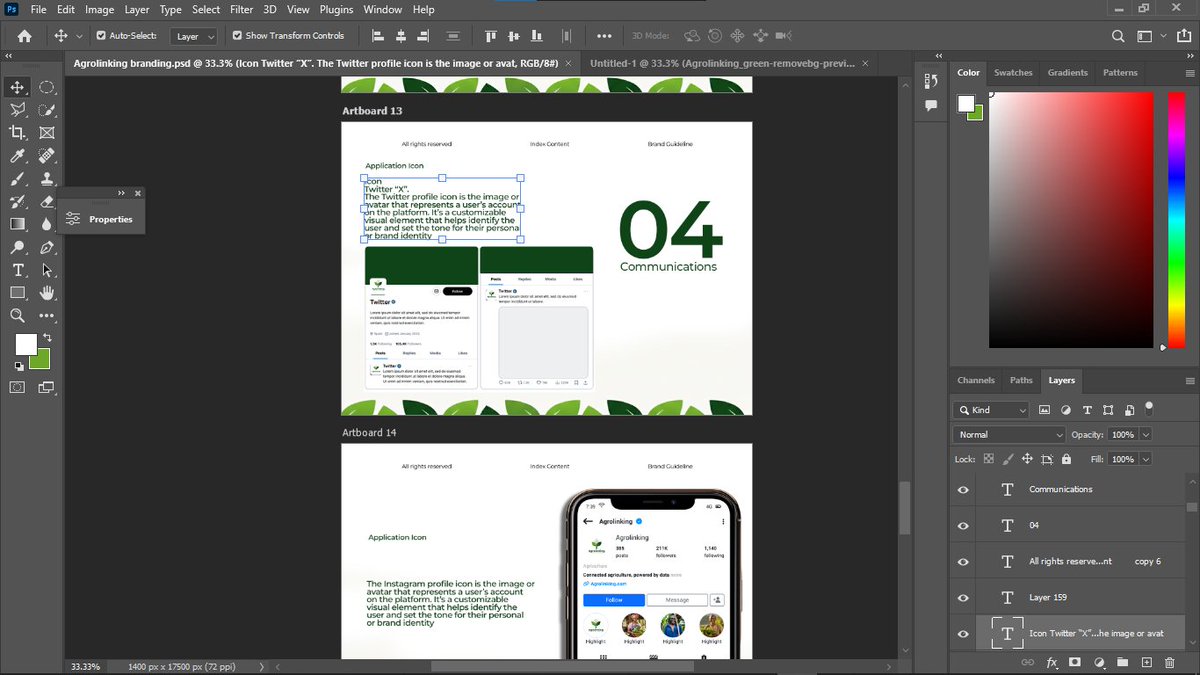The width and height of the screenshot is (1200, 675).
Task: Toggle layer filtering switch on
Action: coord(1149,408)
